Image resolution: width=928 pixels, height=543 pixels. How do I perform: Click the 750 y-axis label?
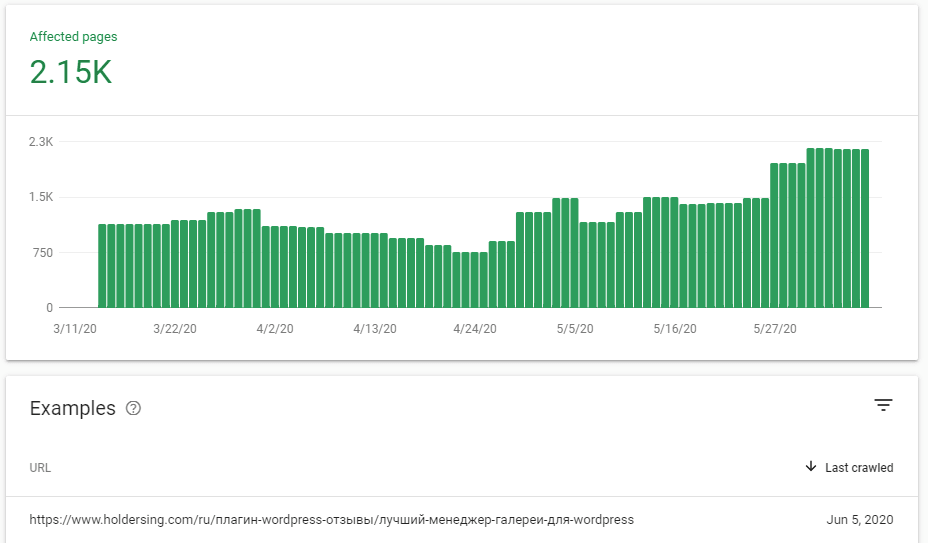[43, 253]
